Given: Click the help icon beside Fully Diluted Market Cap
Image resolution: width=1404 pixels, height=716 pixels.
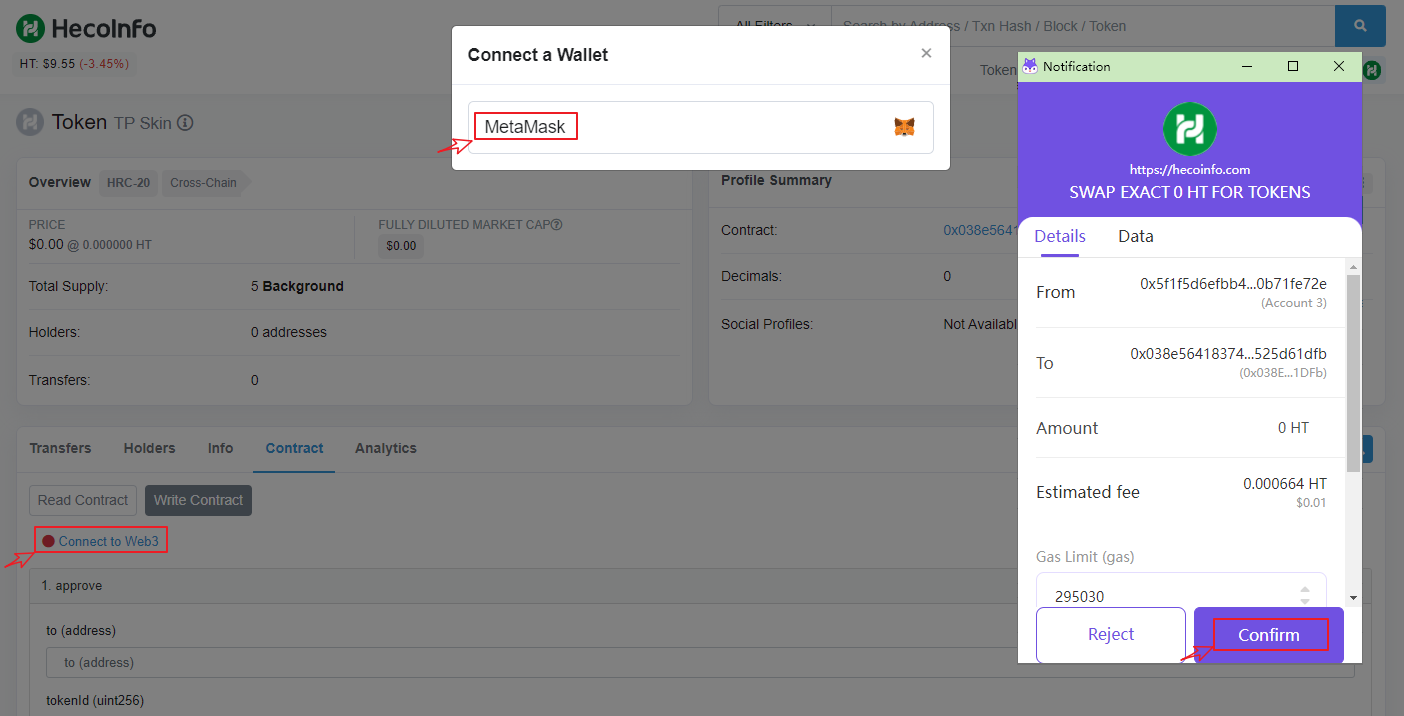Looking at the screenshot, I should tap(556, 225).
